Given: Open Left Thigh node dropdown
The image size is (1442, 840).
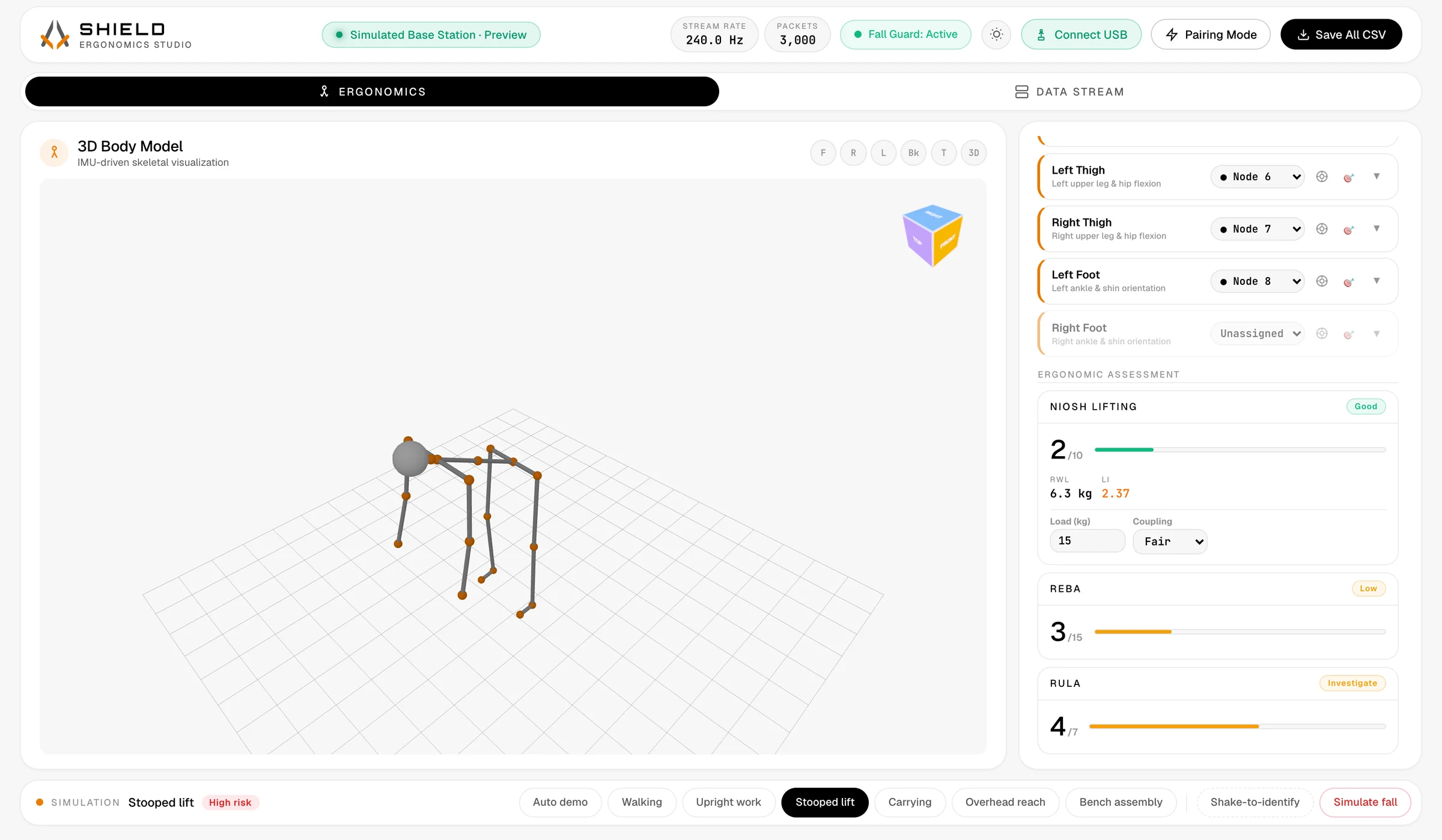Looking at the screenshot, I should tap(1258, 177).
